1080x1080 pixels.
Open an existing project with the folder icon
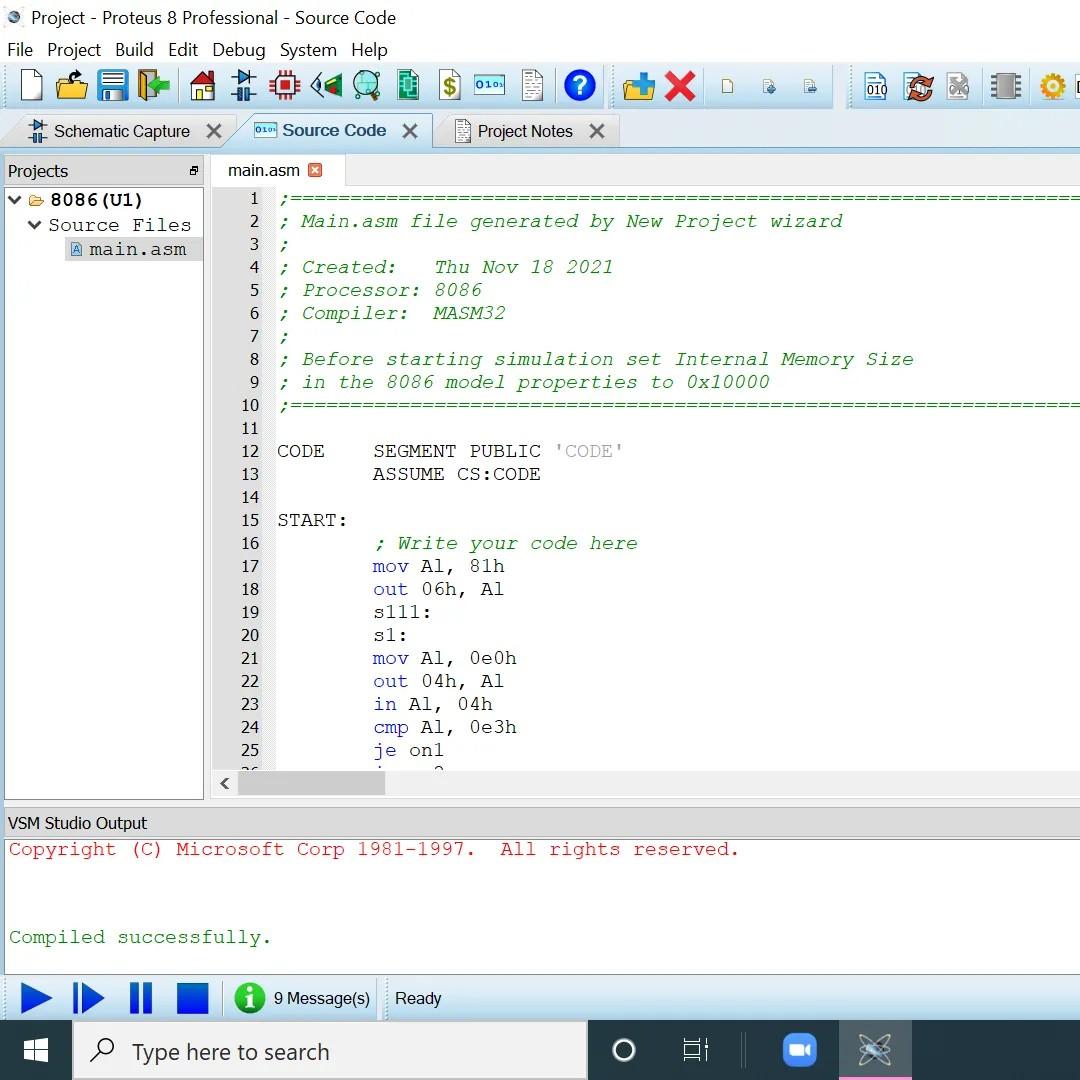(72, 86)
